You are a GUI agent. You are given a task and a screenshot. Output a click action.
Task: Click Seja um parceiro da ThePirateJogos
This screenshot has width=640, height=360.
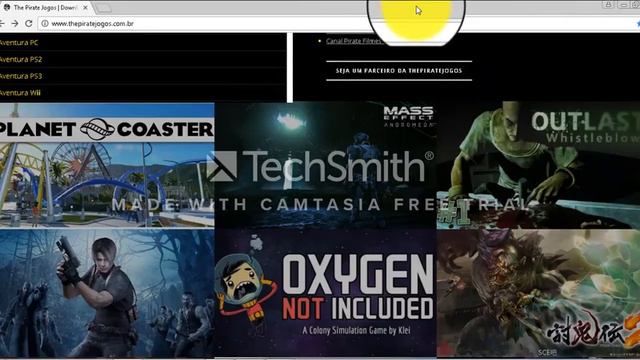click(x=399, y=71)
